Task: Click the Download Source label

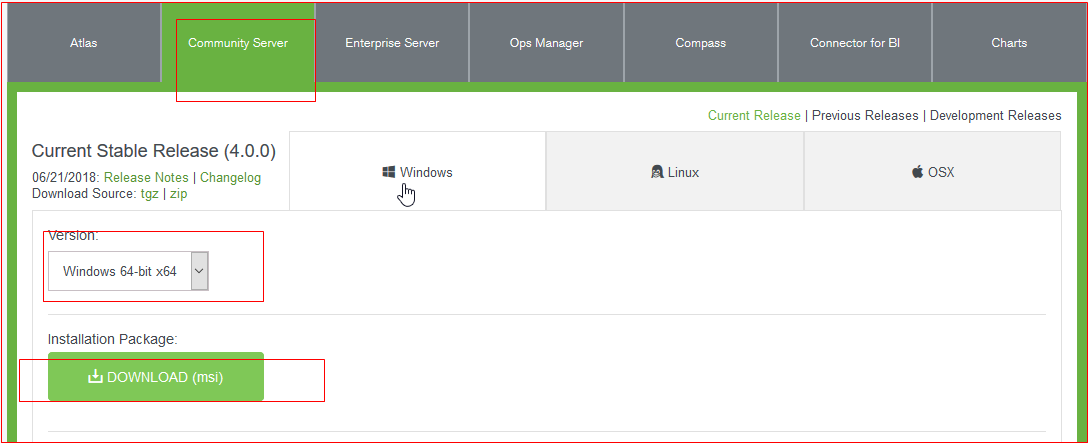Action: [83, 194]
